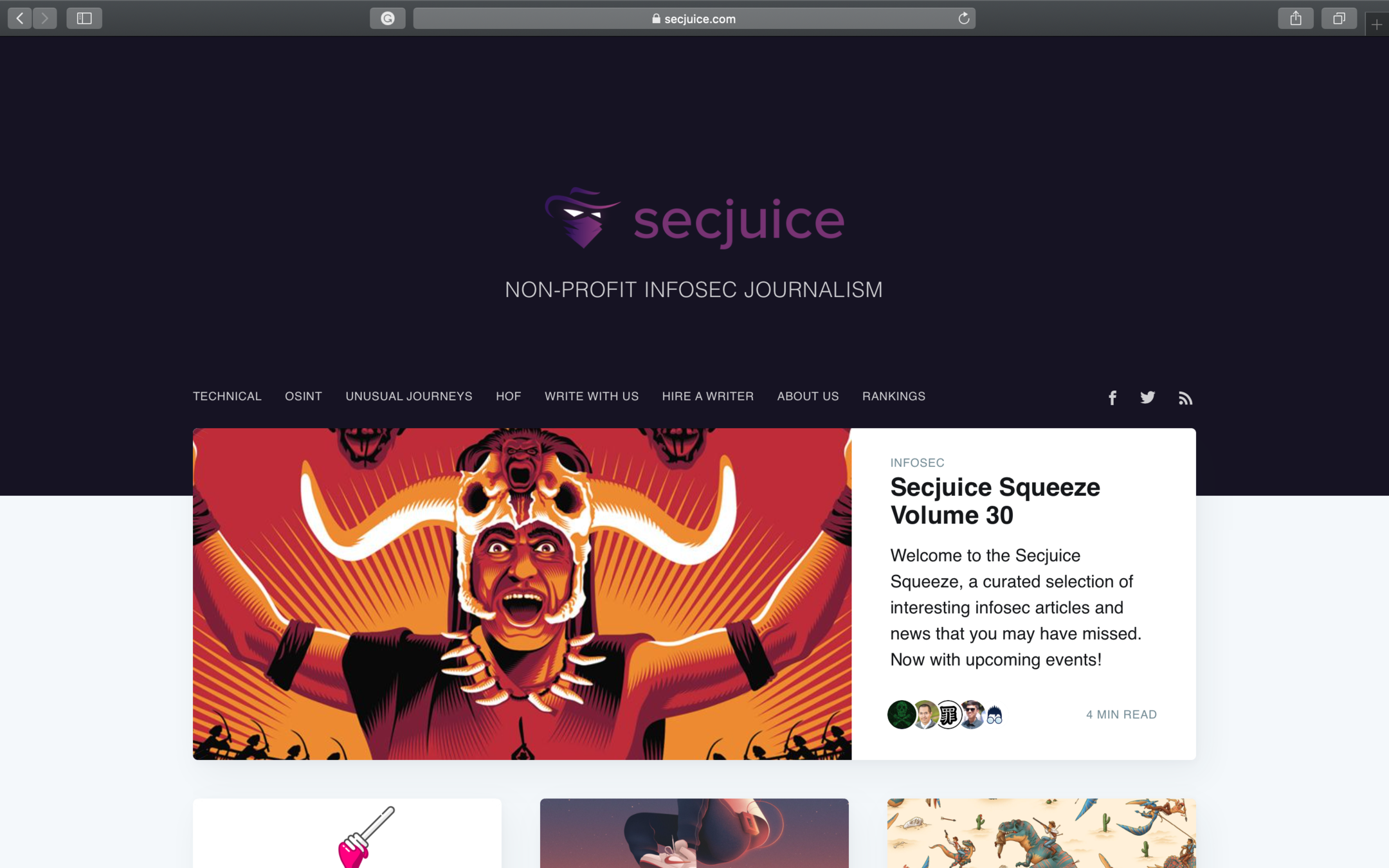
Task: Open the RSS feed icon
Action: click(1185, 398)
